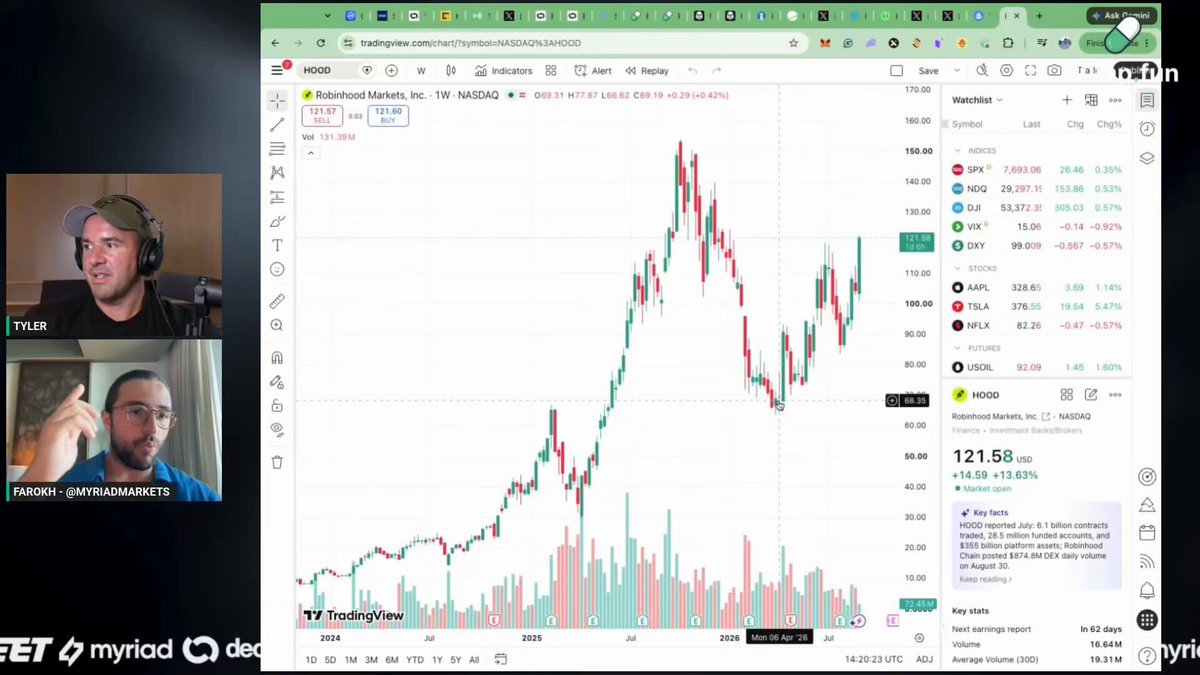Expand the Watchlist dropdown
This screenshot has width=1200, height=675.
[x=977, y=100]
